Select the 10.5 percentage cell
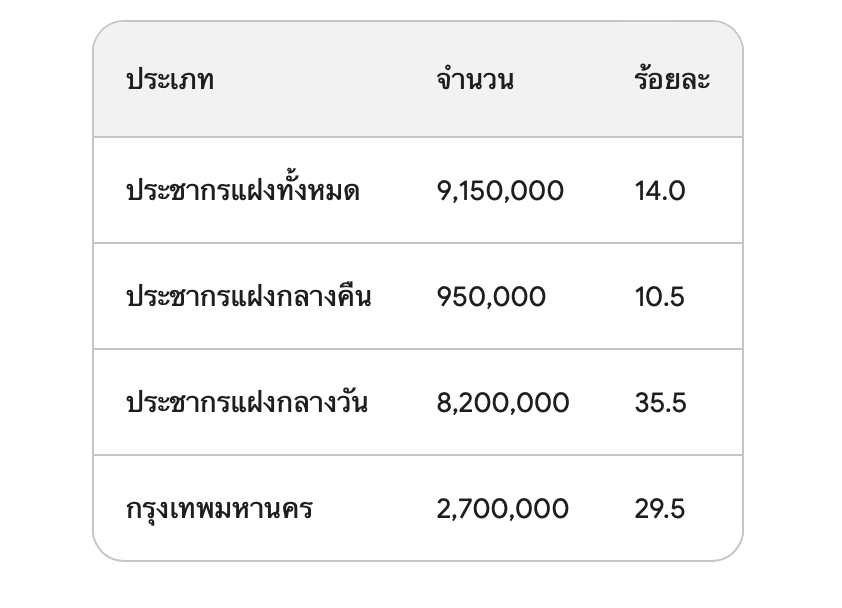 coord(660,297)
